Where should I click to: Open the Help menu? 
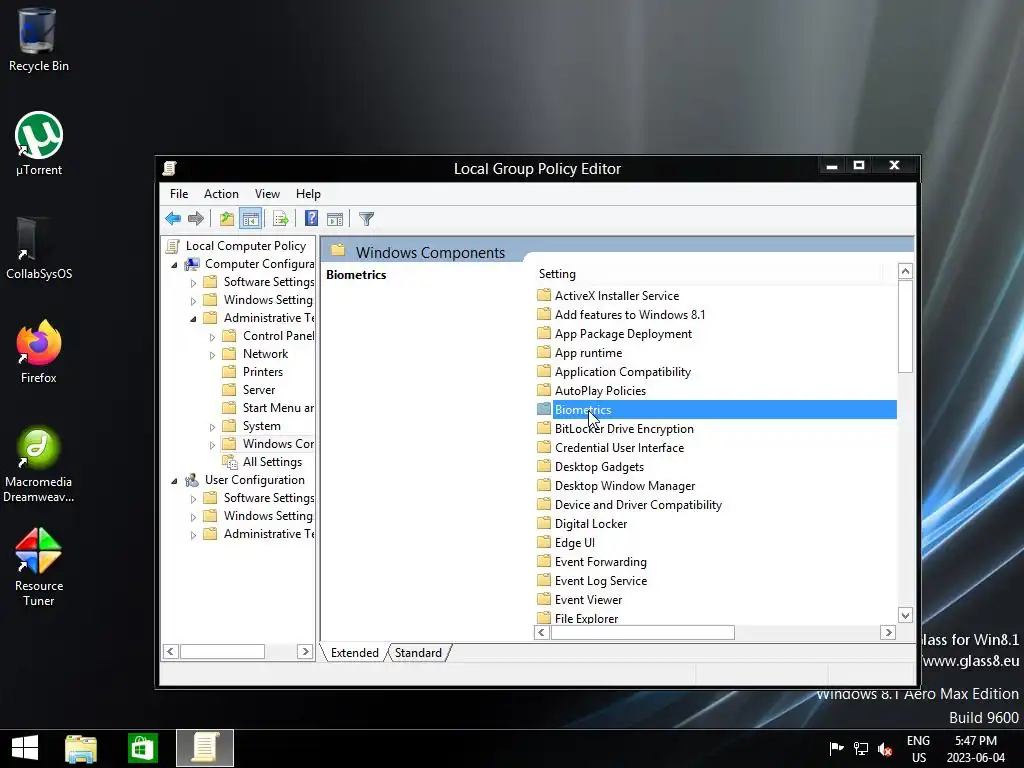tap(308, 194)
